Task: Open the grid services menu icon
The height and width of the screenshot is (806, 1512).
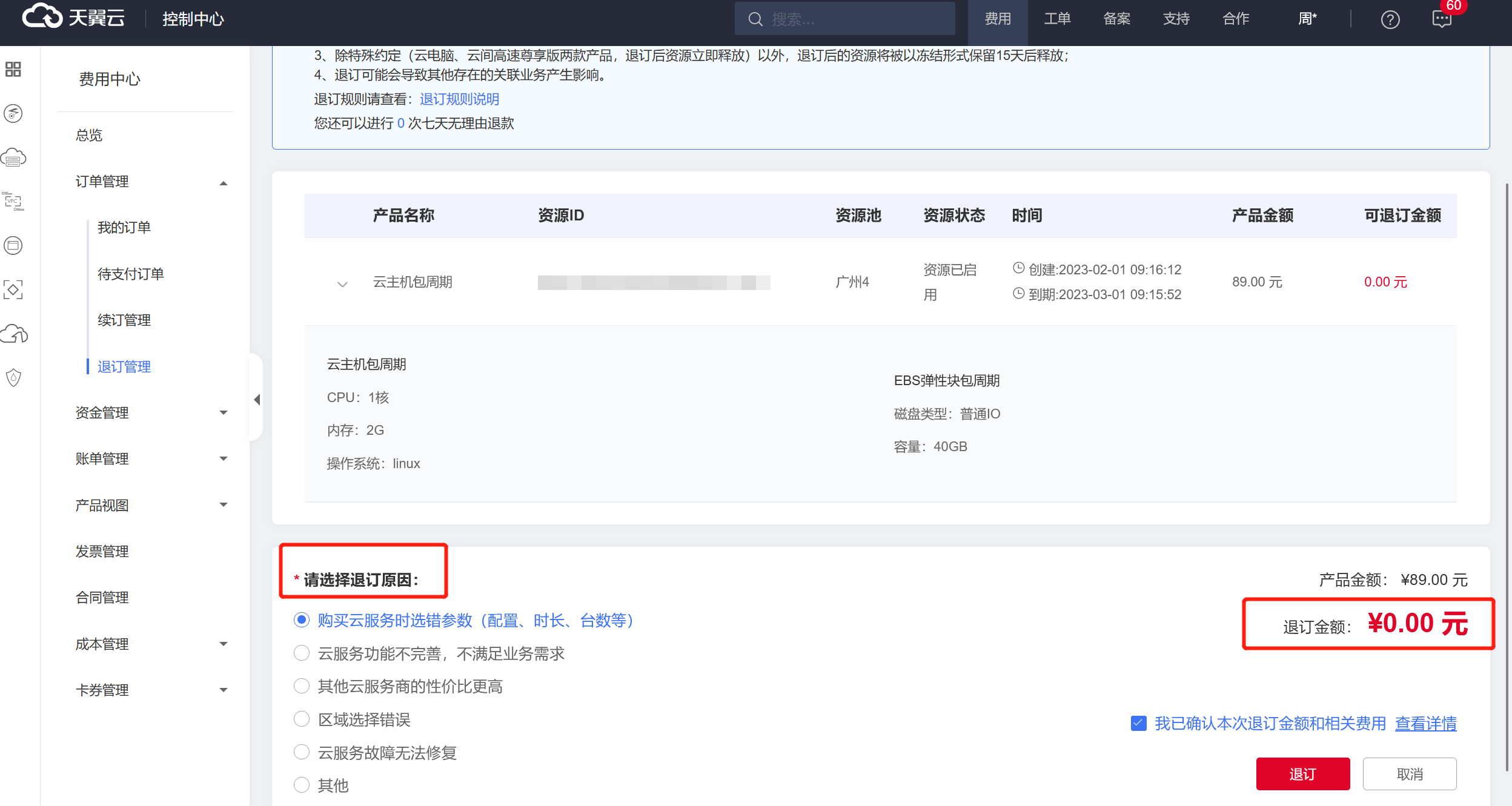Action: (x=13, y=69)
